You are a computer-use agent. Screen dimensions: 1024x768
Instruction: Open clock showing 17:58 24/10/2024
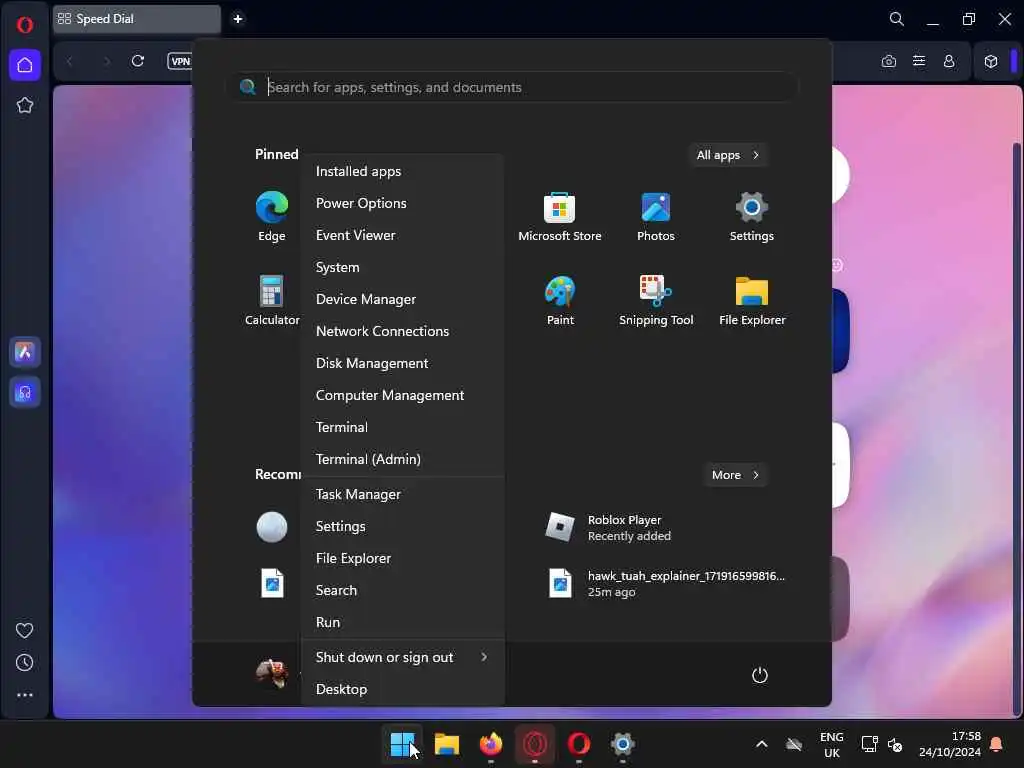(950, 744)
